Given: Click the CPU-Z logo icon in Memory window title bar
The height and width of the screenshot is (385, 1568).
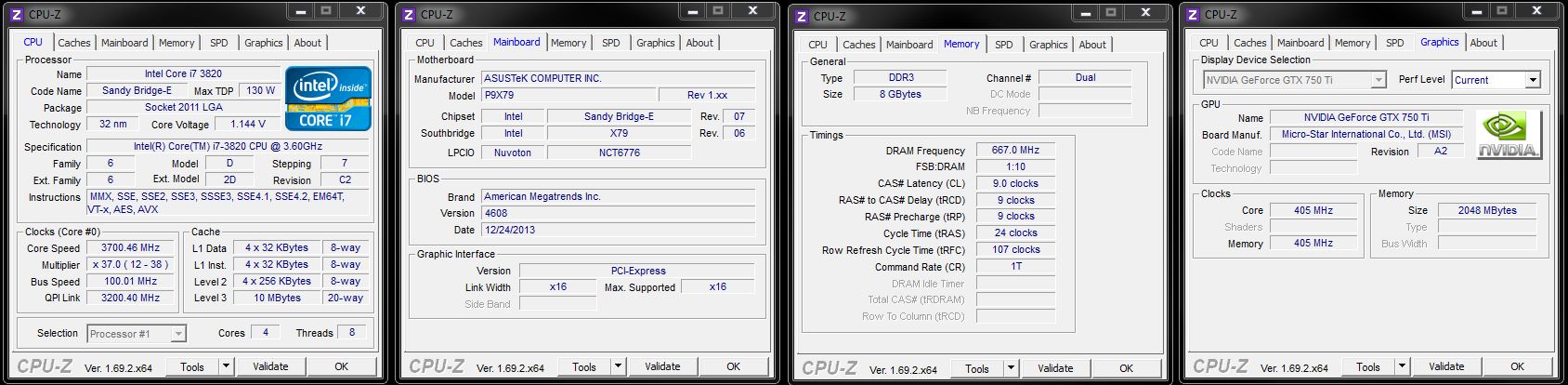Looking at the screenshot, I should 801,16.
